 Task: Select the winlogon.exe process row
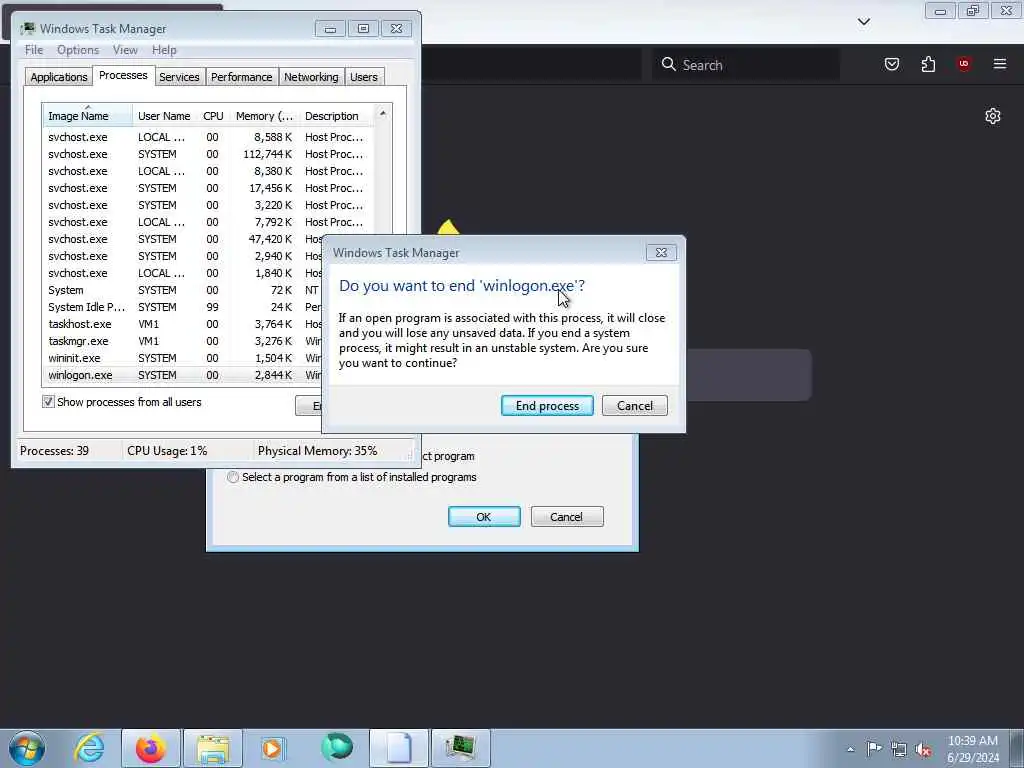click(x=183, y=375)
